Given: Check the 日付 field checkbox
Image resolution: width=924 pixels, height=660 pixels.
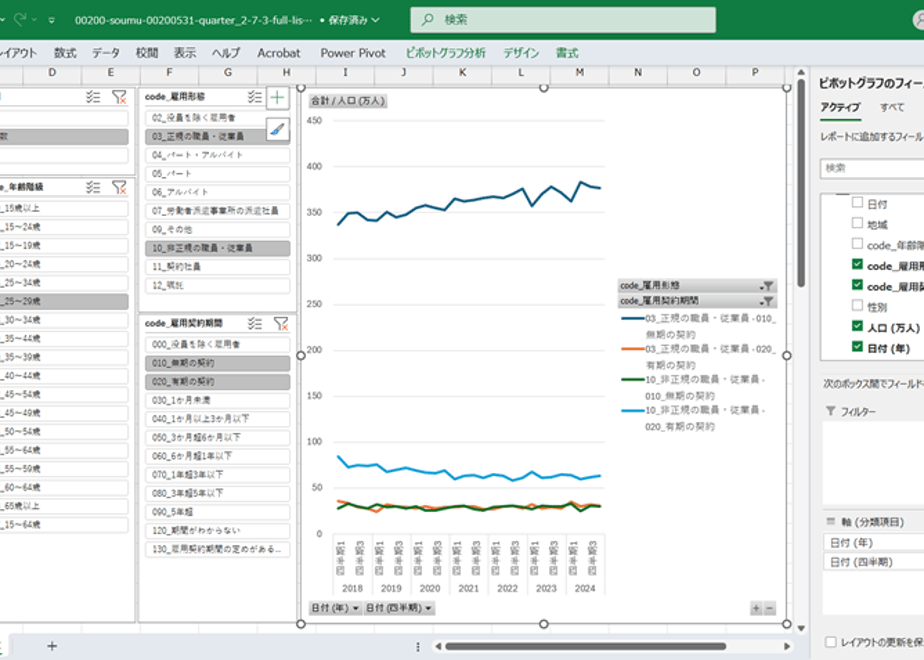Looking at the screenshot, I should click(857, 203).
